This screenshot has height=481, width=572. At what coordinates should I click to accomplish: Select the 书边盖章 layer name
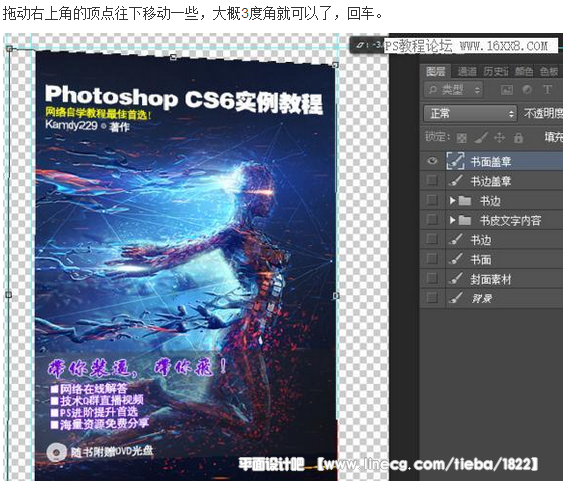pos(491,181)
